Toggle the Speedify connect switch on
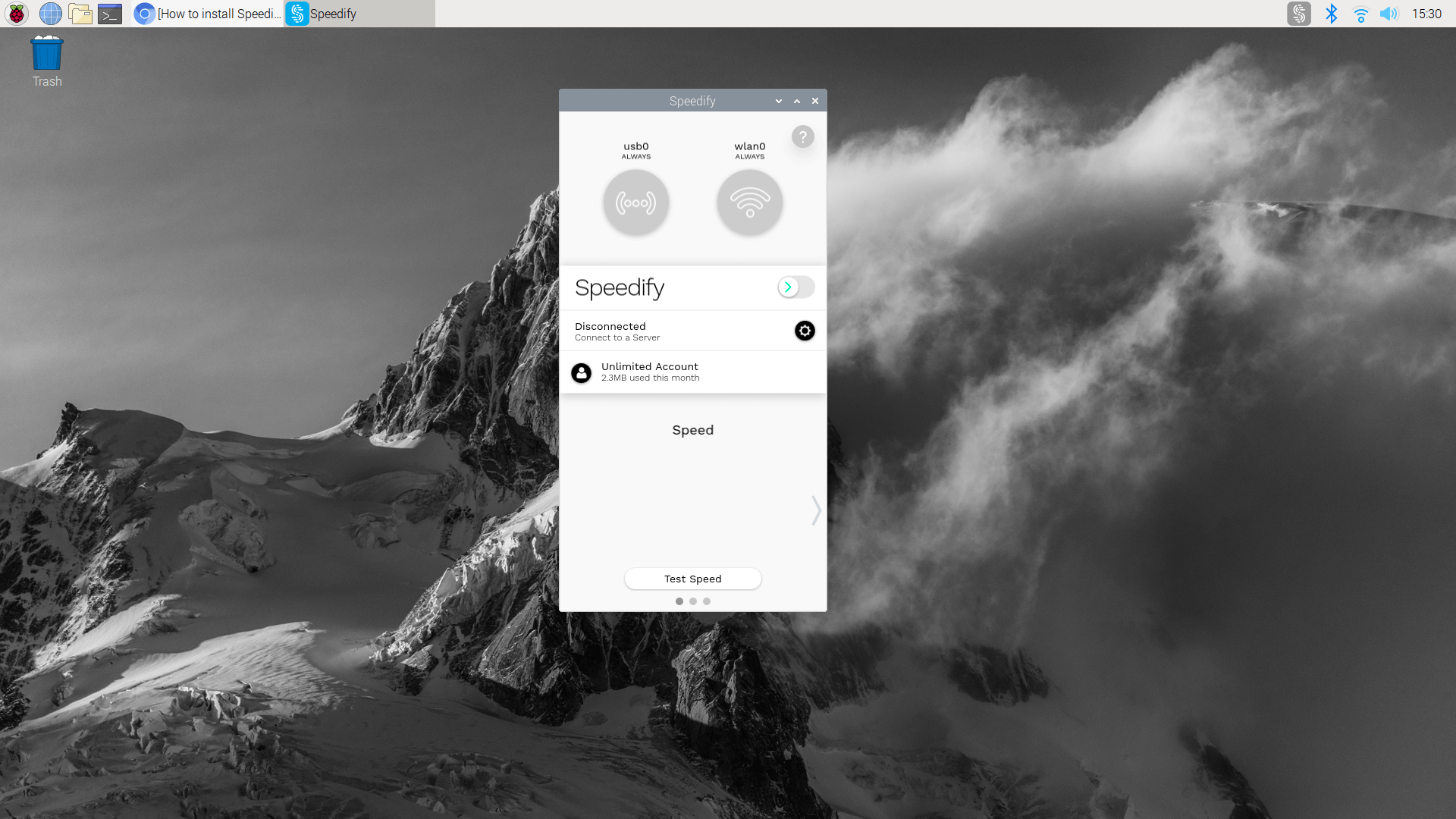 (796, 287)
